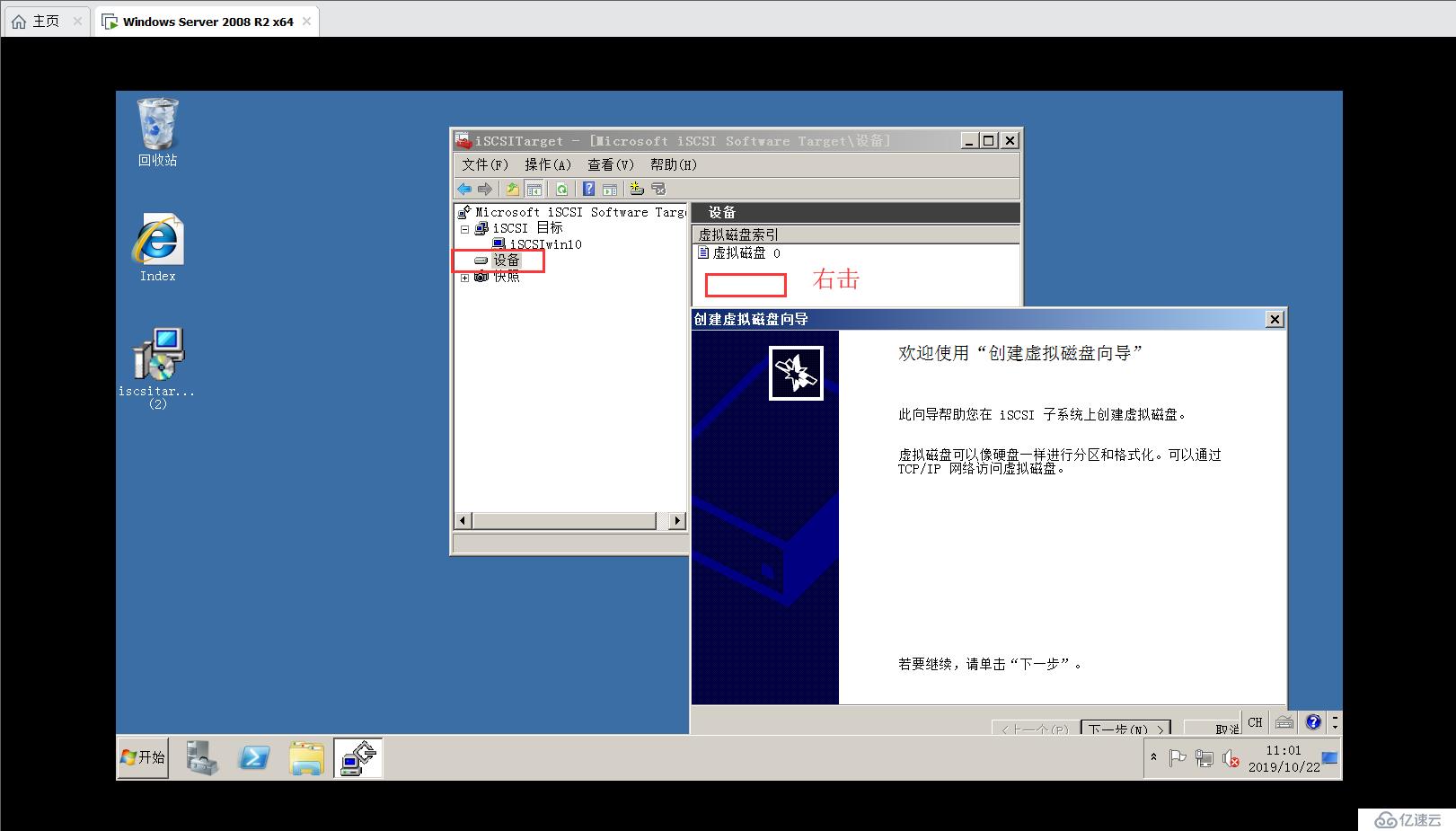Click the language bar help question icon
The image size is (1456, 831).
[1313, 721]
